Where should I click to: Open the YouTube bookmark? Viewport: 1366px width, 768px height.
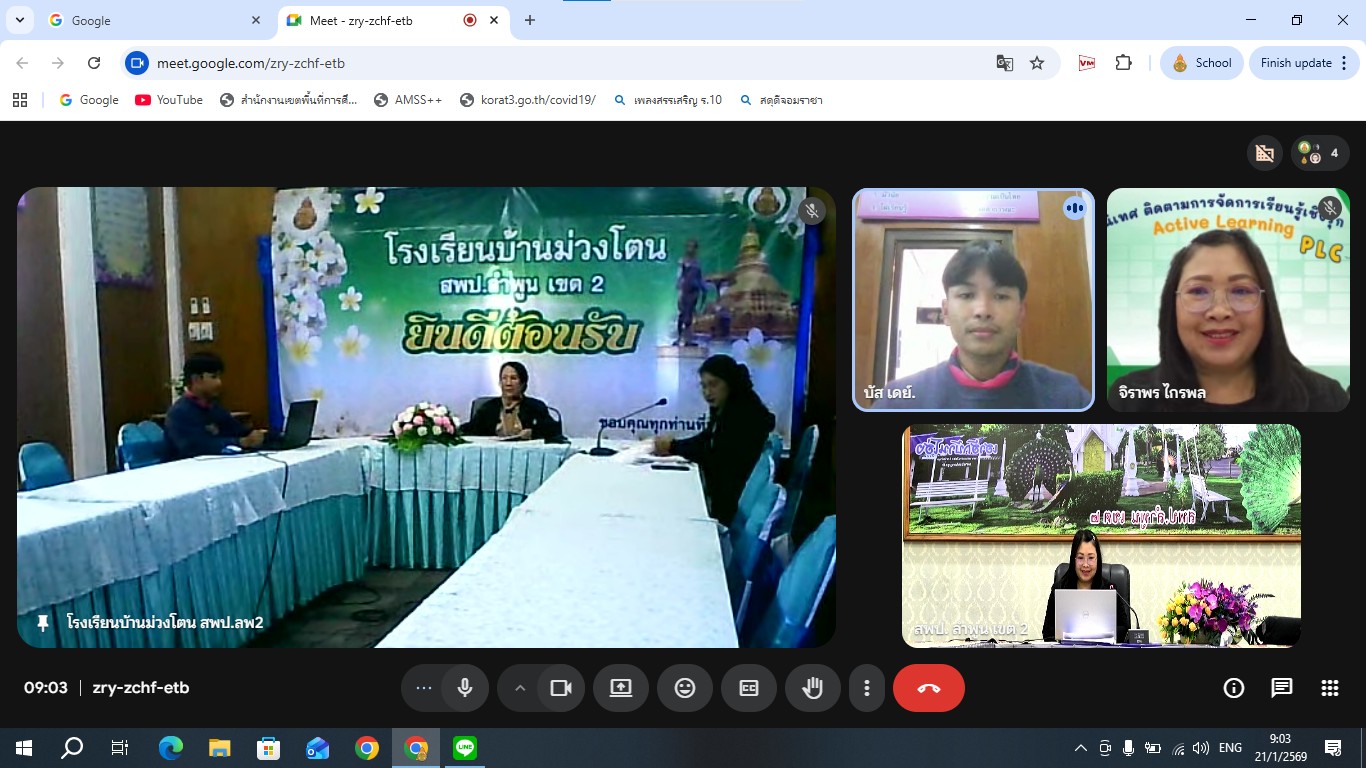click(x=169, y=100)
